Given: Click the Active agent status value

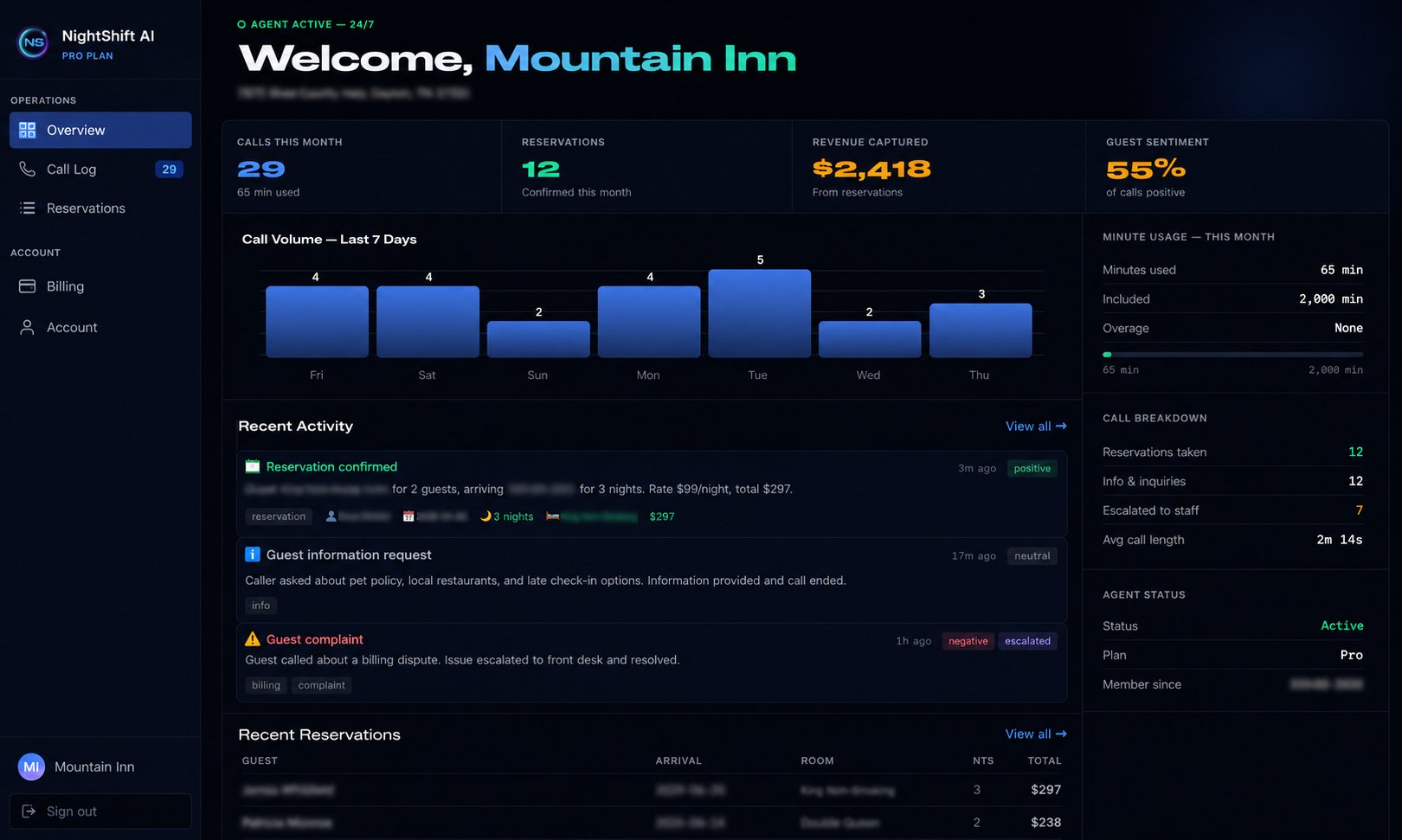Looking at the screenshot, I should 1341,625.
